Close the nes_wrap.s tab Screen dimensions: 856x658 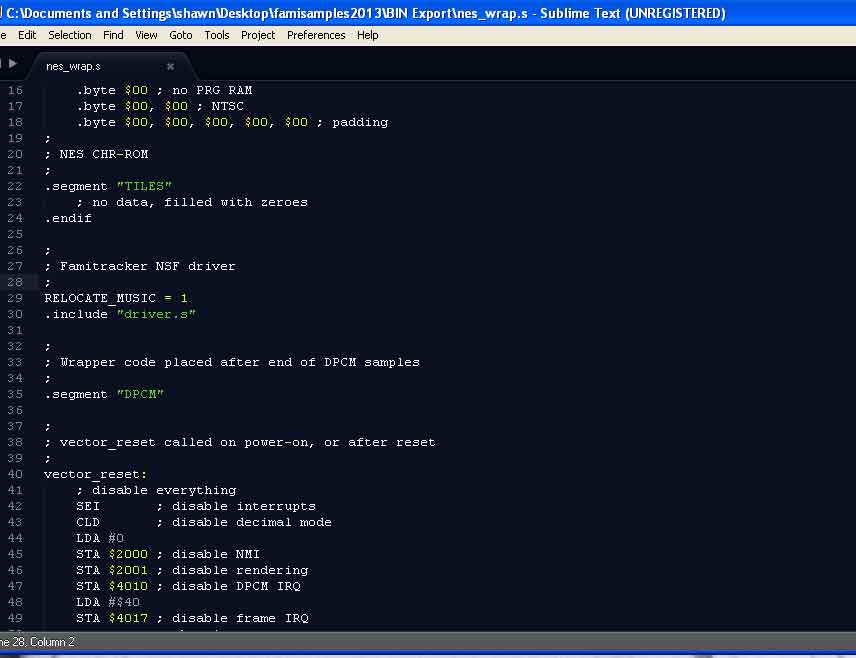pyautogui.click(x=170, y=66)
